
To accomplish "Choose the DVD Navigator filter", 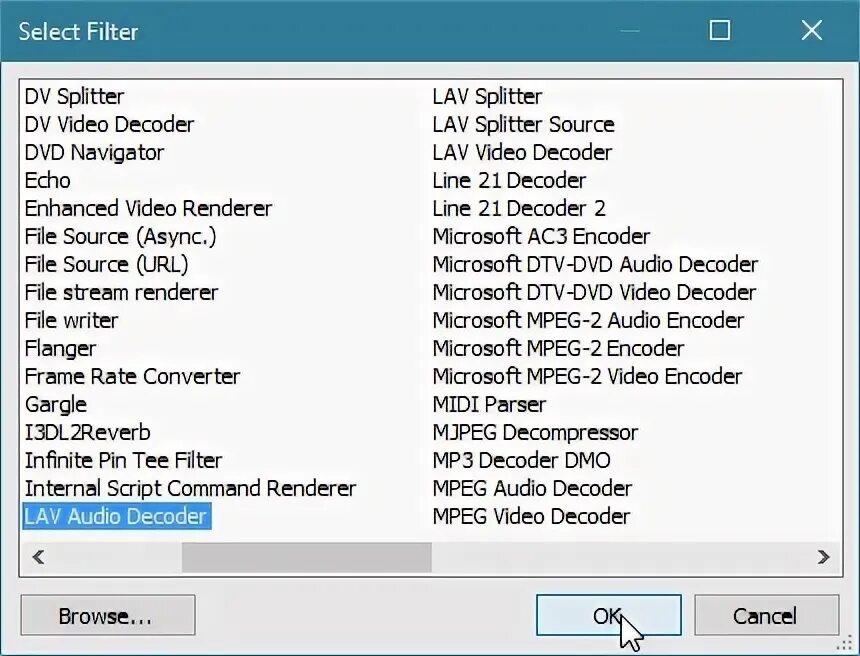I will (x=94, y=152).
